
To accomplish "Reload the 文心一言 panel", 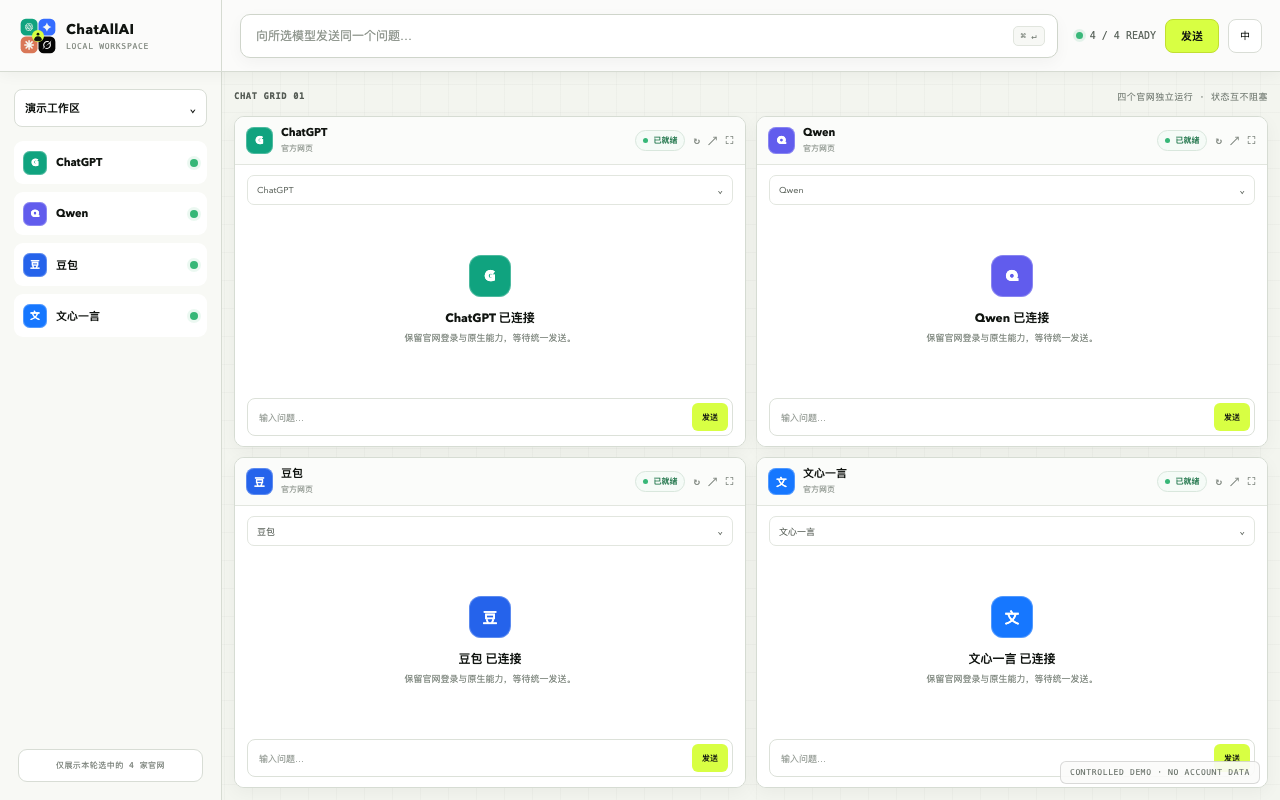I will (1219, 482).
